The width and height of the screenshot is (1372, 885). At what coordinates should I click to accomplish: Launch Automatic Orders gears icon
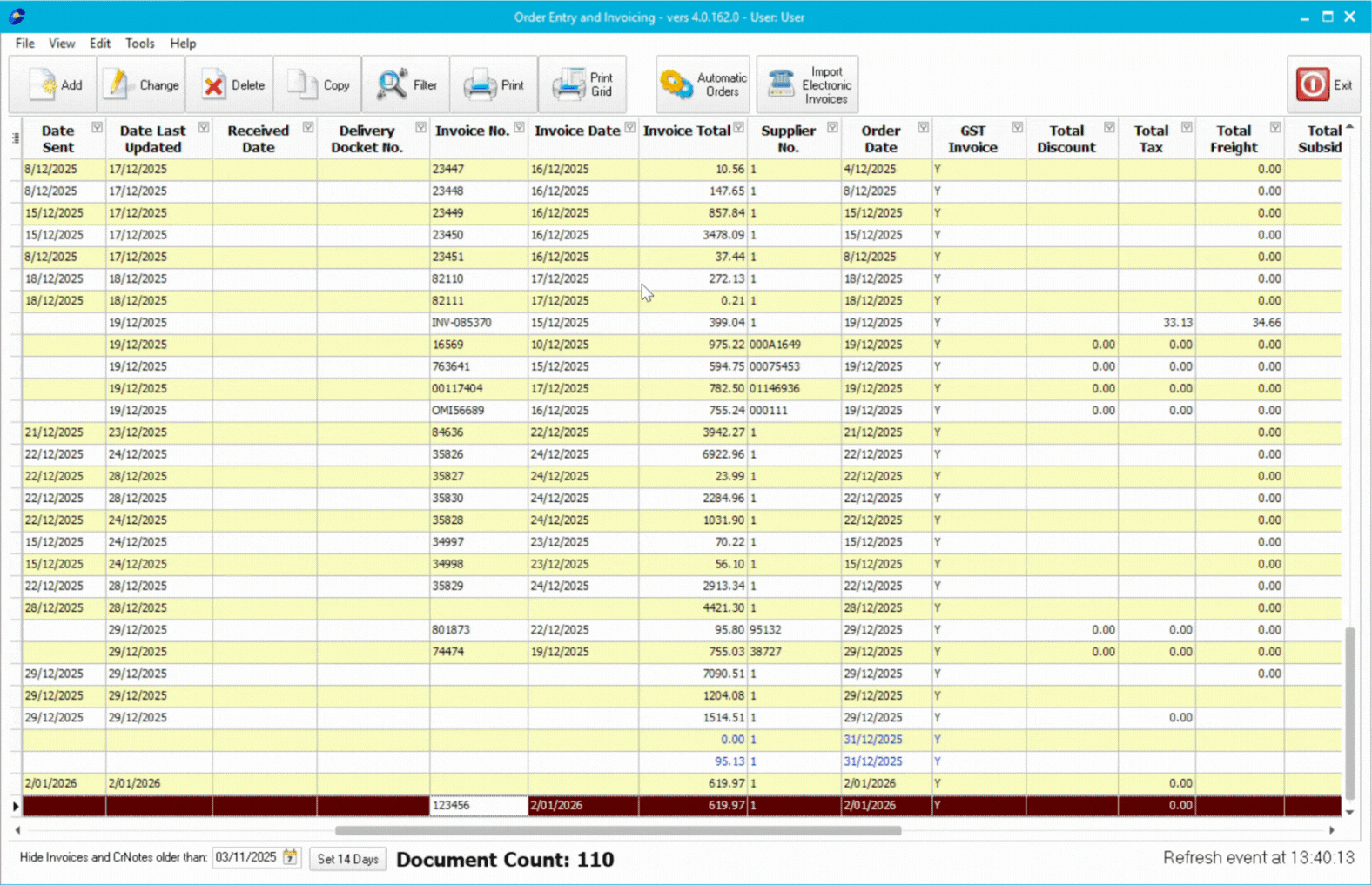(x=676, y=84)
